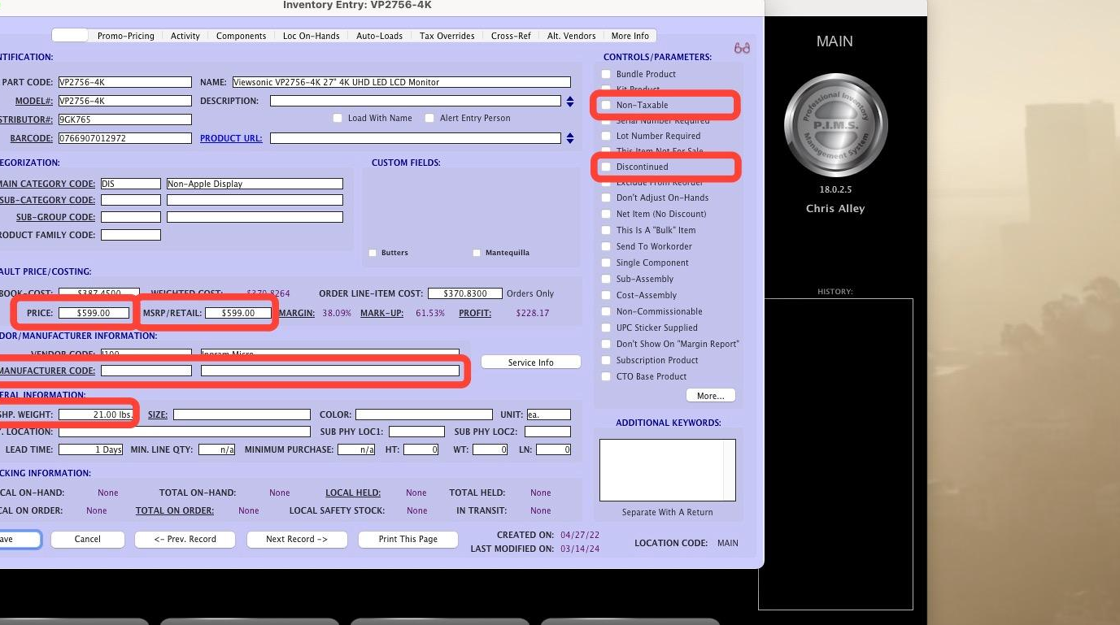
Task: Click the UNIT field showing ea.
Action: [549, 414]
